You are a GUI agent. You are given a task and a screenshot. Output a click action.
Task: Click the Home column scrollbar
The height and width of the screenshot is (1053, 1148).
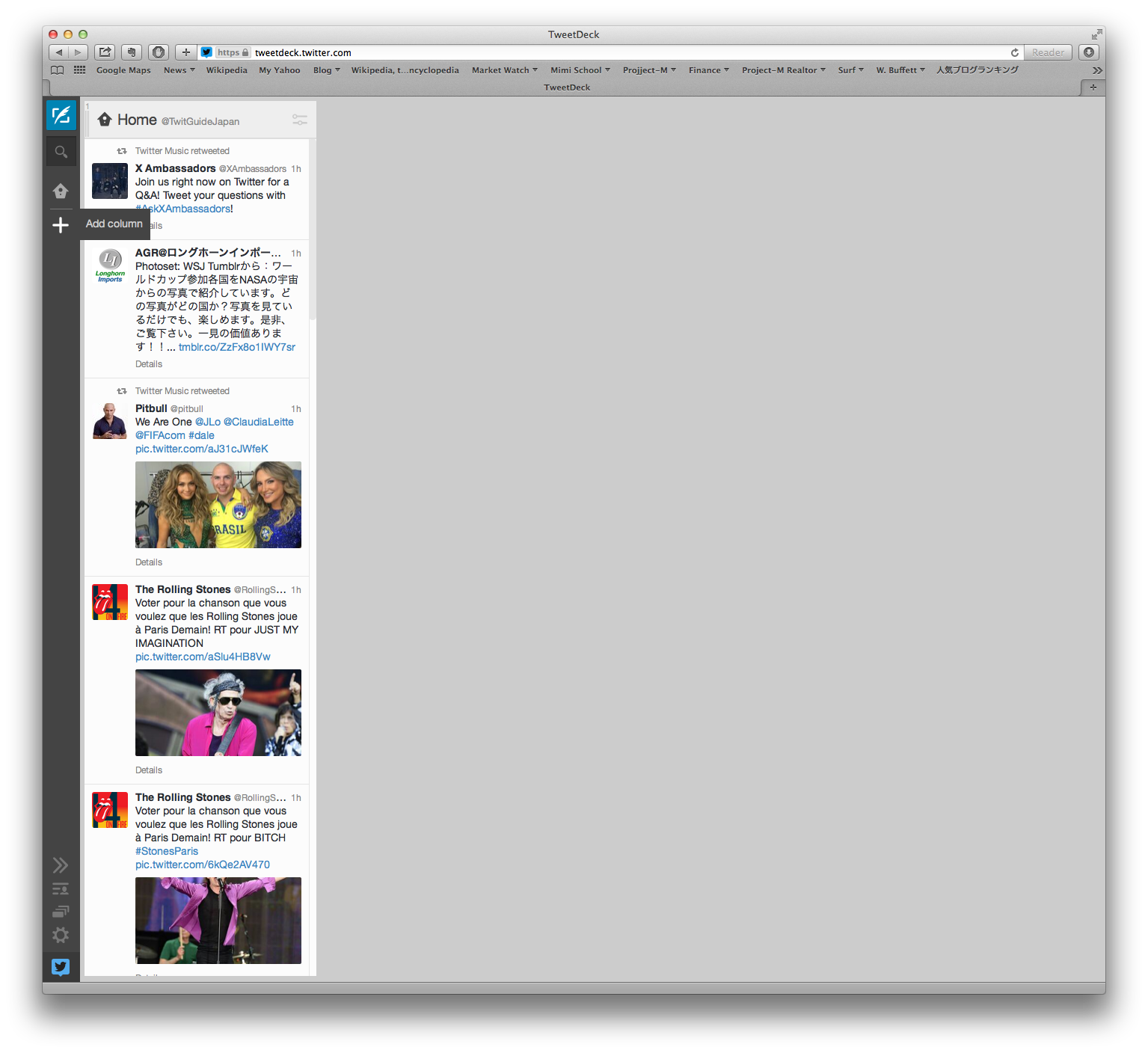click(313, 231)
